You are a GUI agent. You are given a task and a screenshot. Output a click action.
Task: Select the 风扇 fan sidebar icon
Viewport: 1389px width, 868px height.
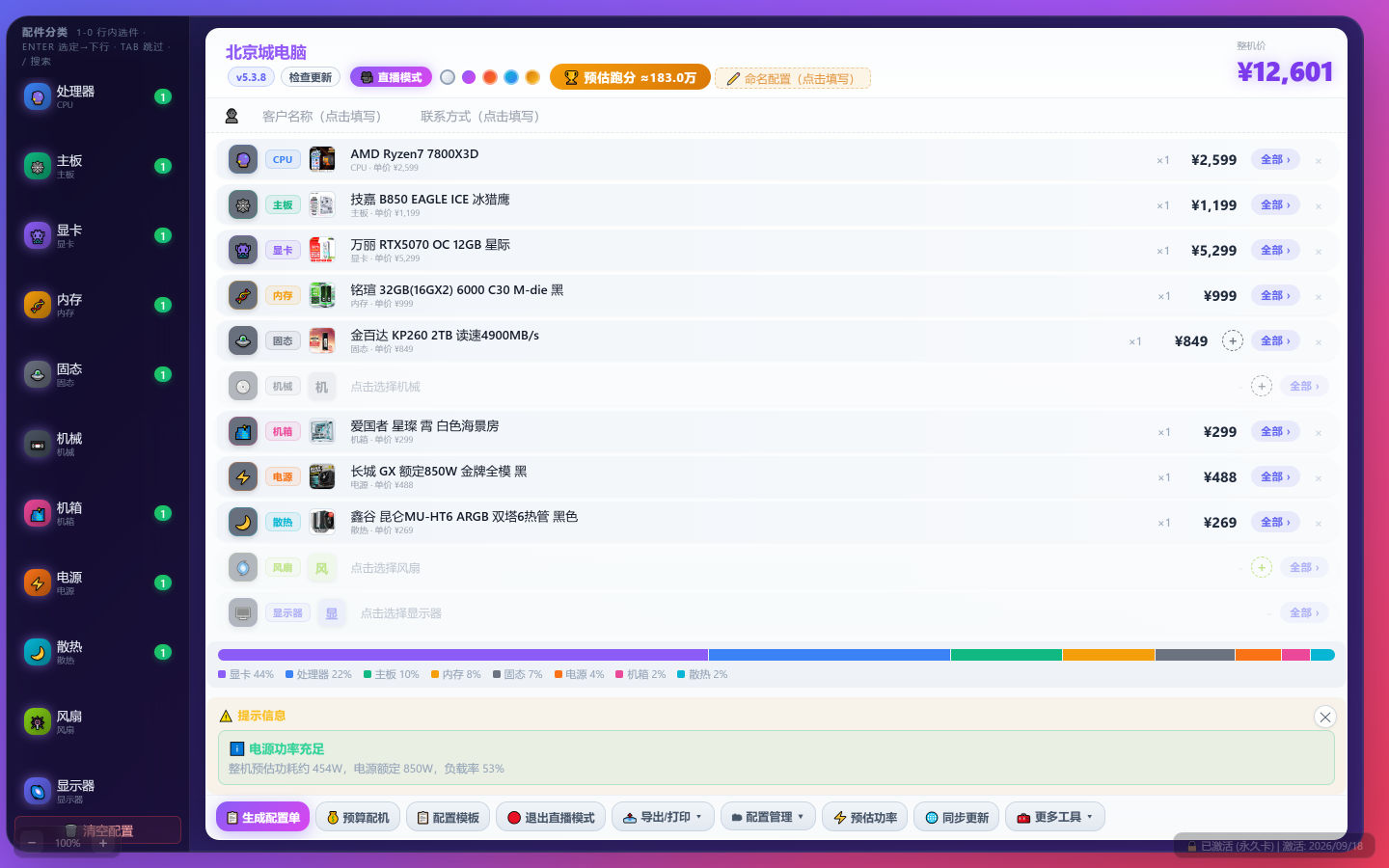(38, 721)
